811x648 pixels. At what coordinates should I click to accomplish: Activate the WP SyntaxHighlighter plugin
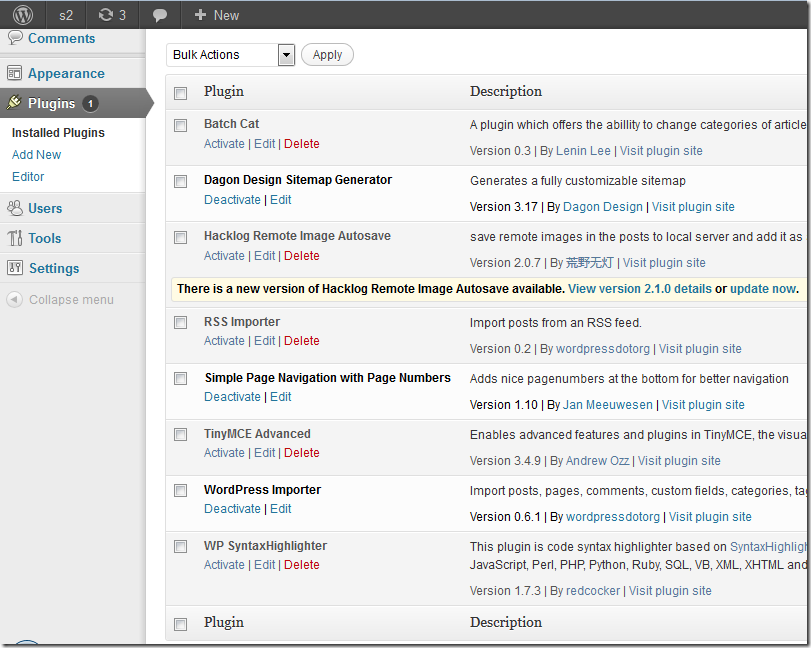(224, 565)
